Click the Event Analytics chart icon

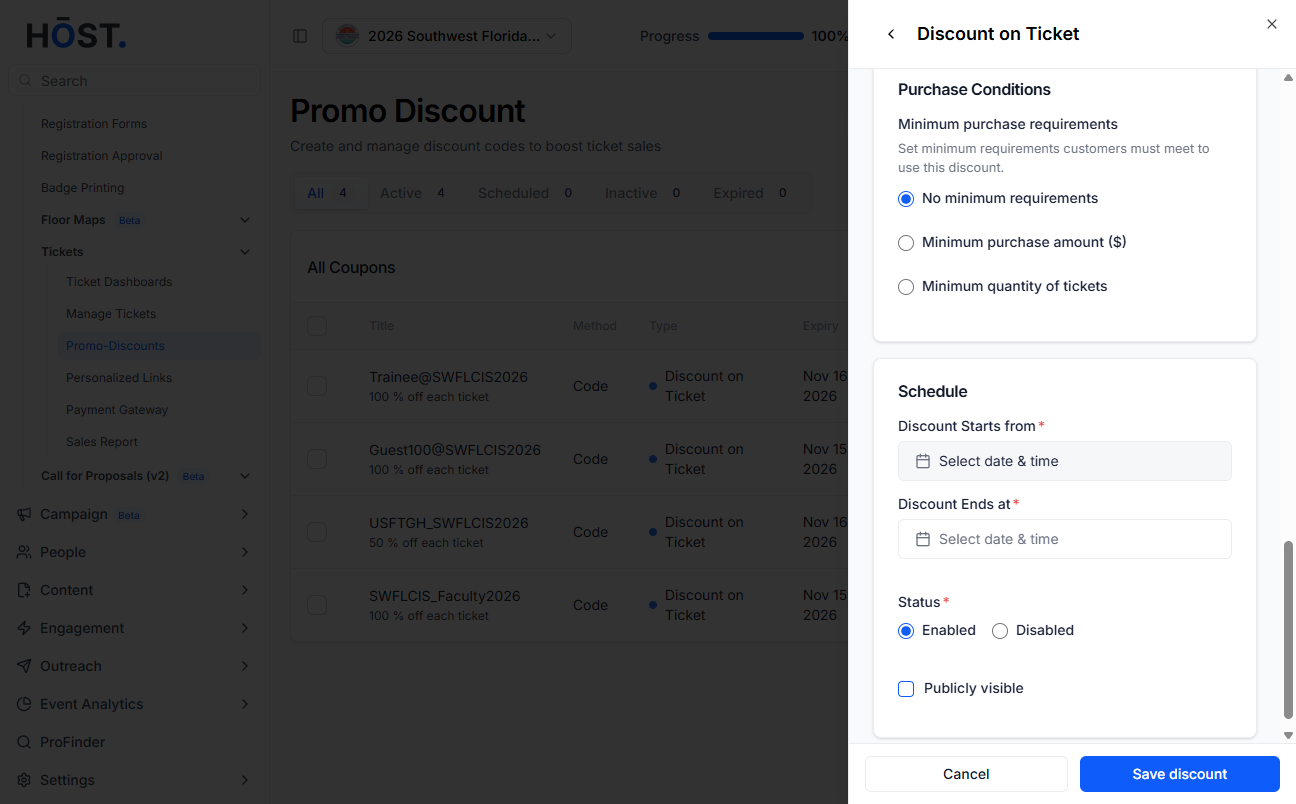click(x=24, y=704)
